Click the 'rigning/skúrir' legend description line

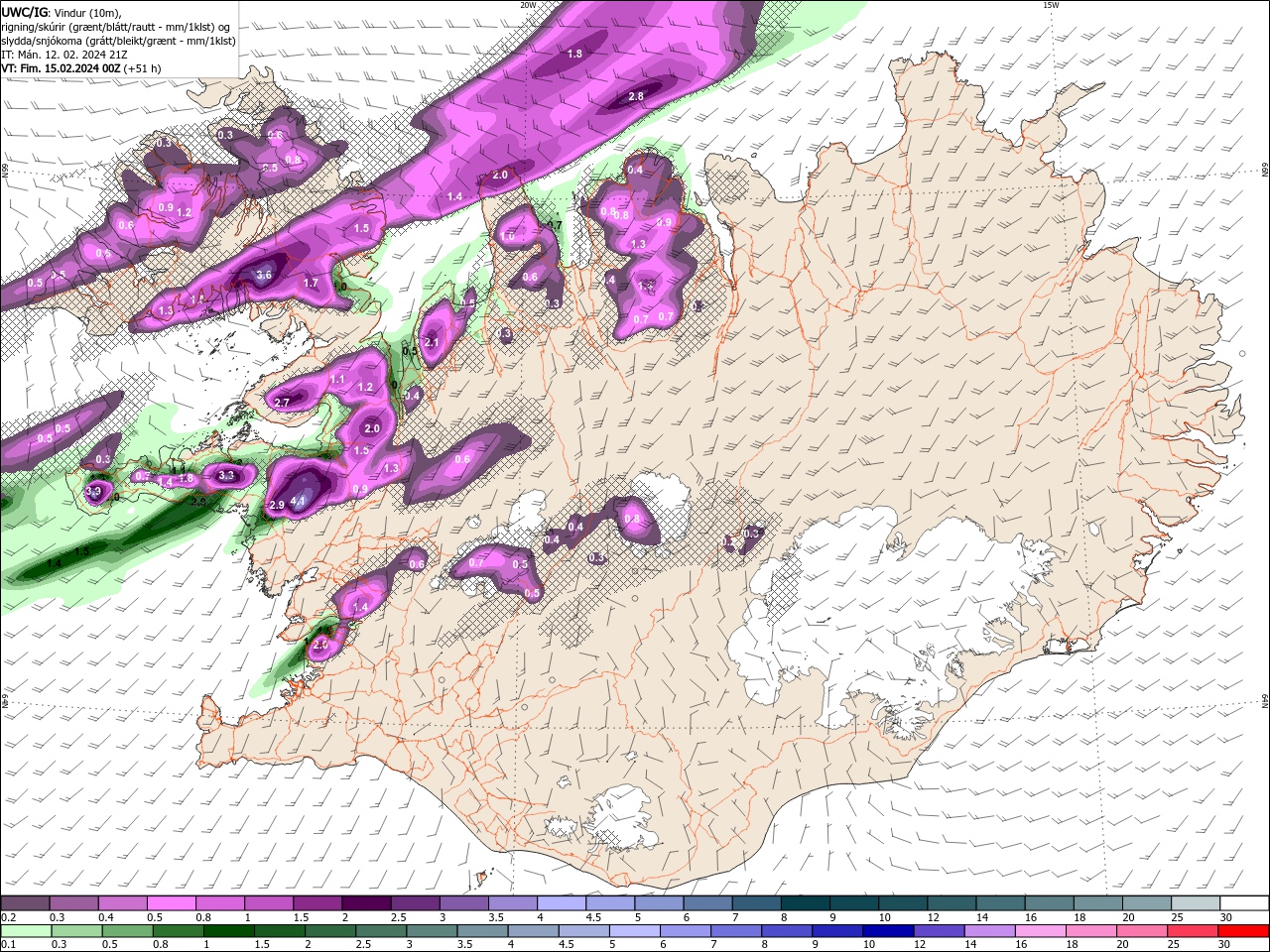tap(116, 27)
